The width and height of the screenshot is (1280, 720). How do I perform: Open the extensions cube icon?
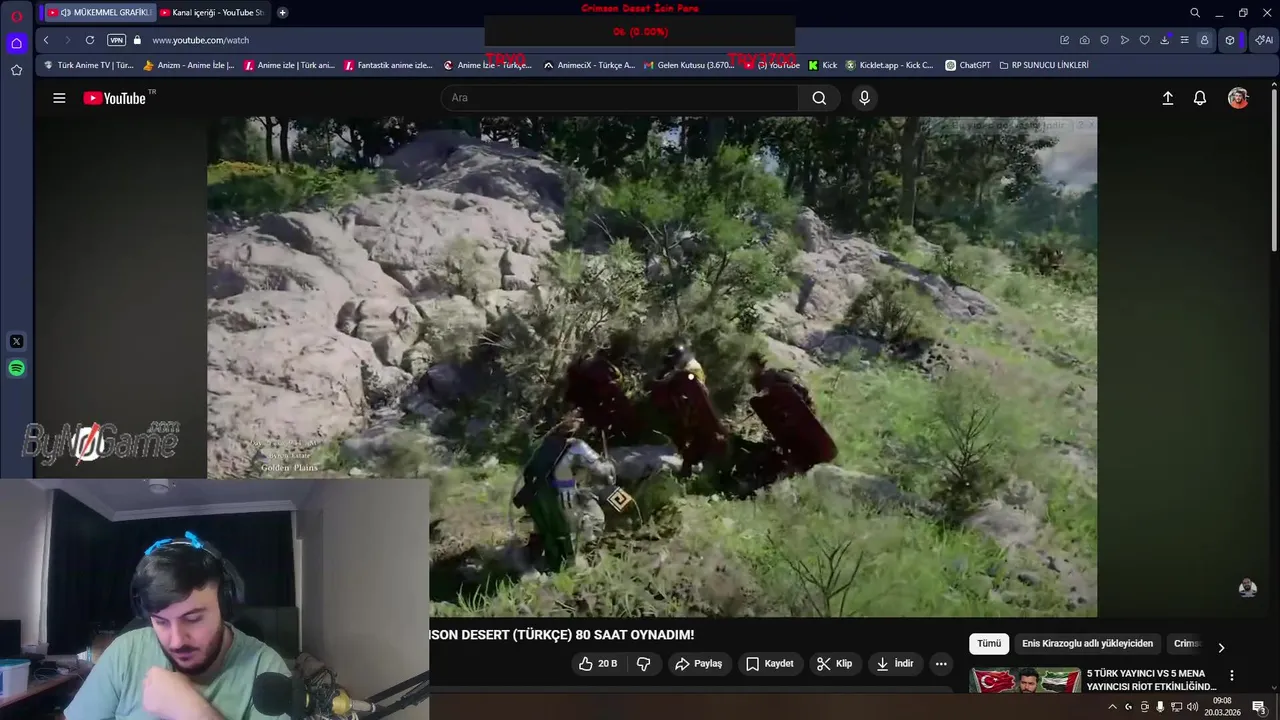tap(1230, 40)
